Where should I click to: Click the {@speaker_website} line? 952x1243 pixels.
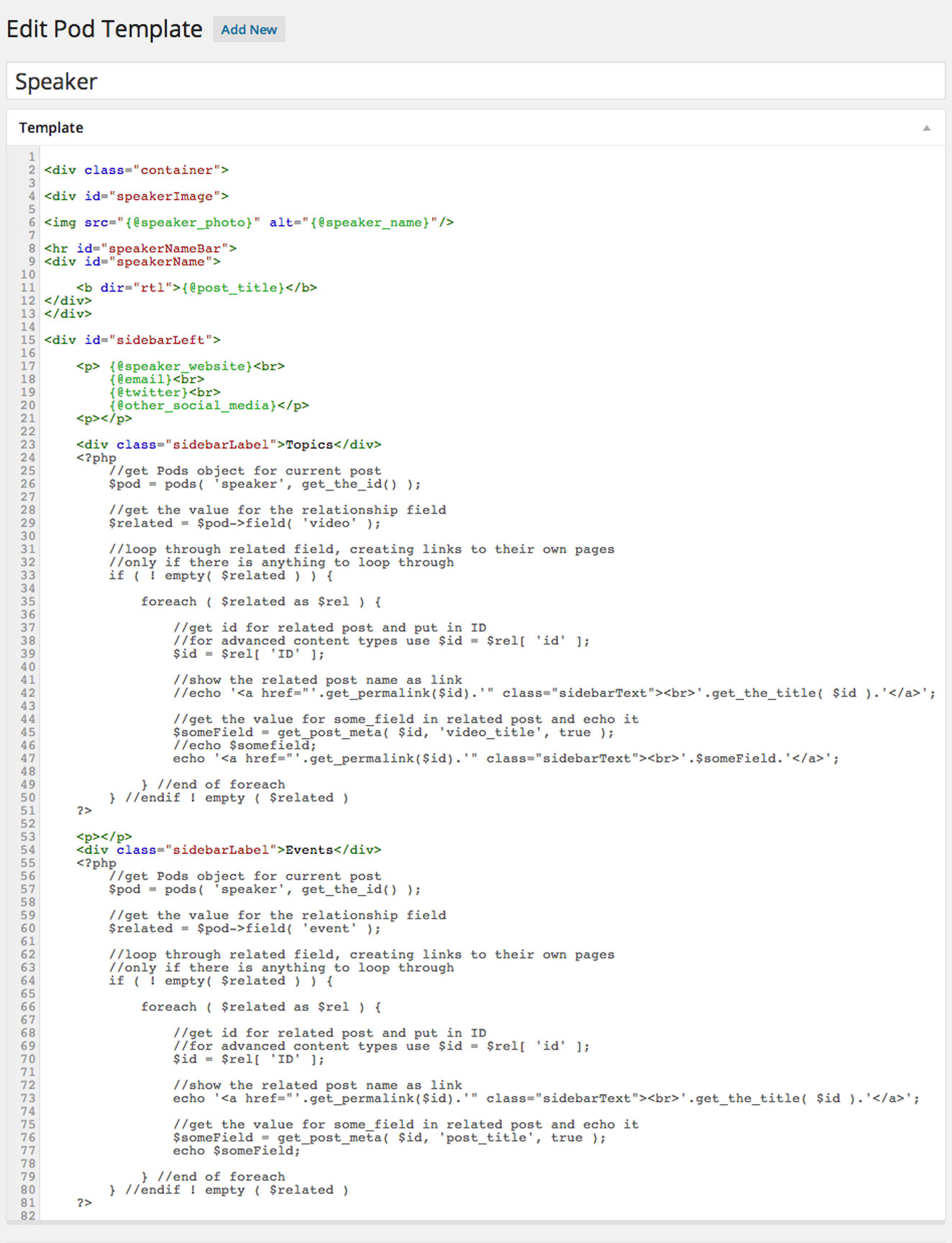180,366
